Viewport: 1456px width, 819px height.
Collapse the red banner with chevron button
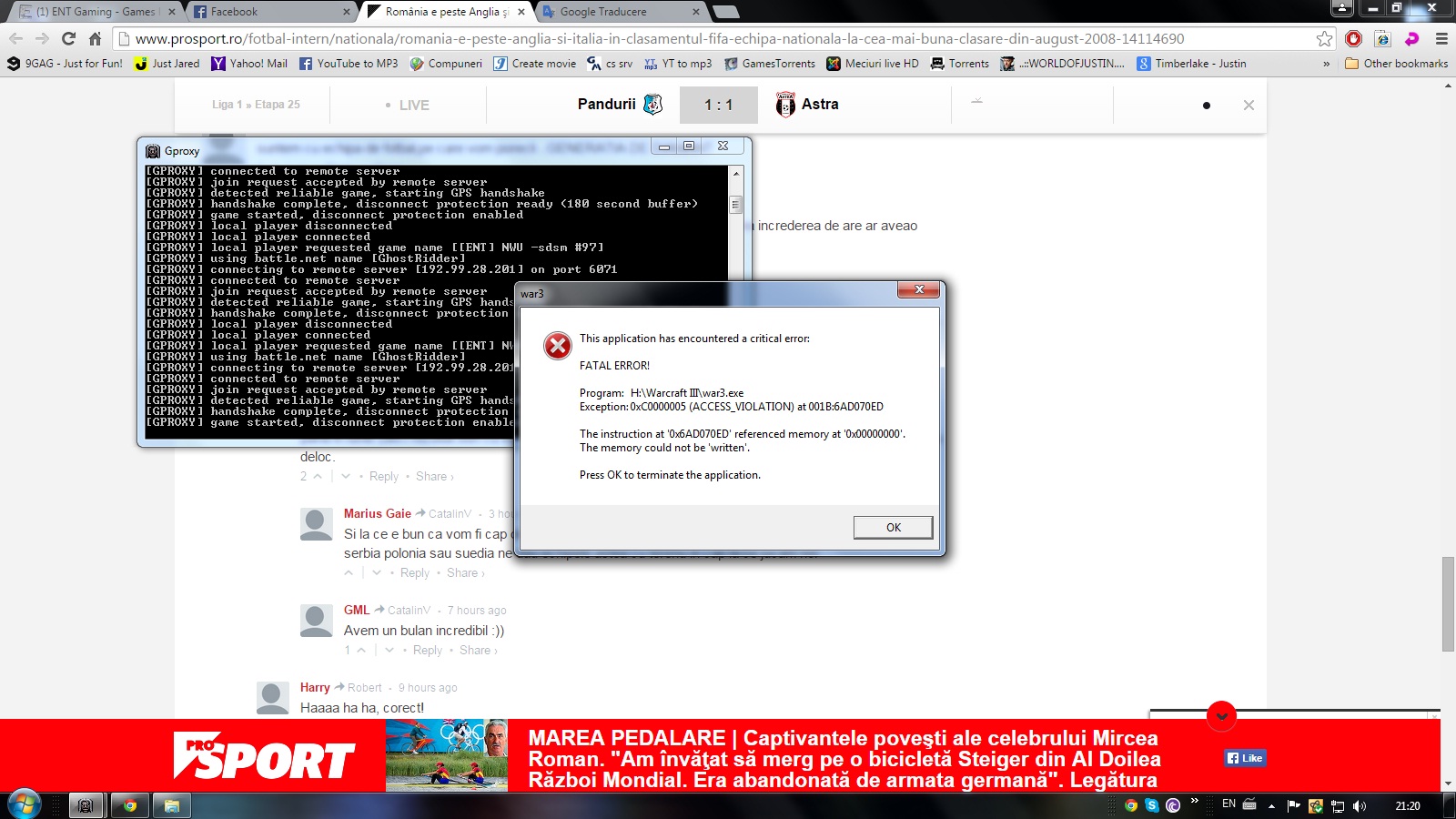pos(1221,716)
